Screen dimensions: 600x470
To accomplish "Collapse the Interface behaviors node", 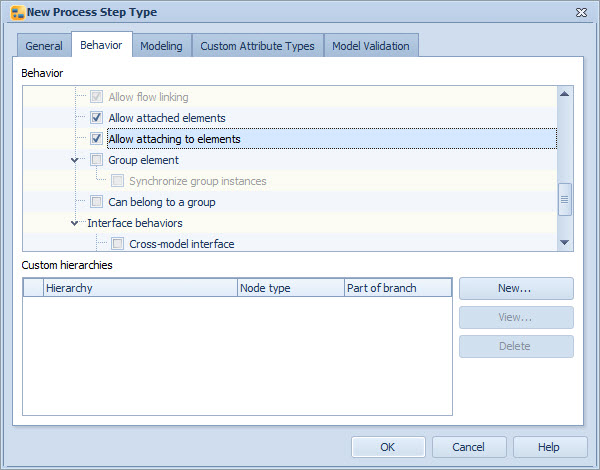I will pos(75,223).
